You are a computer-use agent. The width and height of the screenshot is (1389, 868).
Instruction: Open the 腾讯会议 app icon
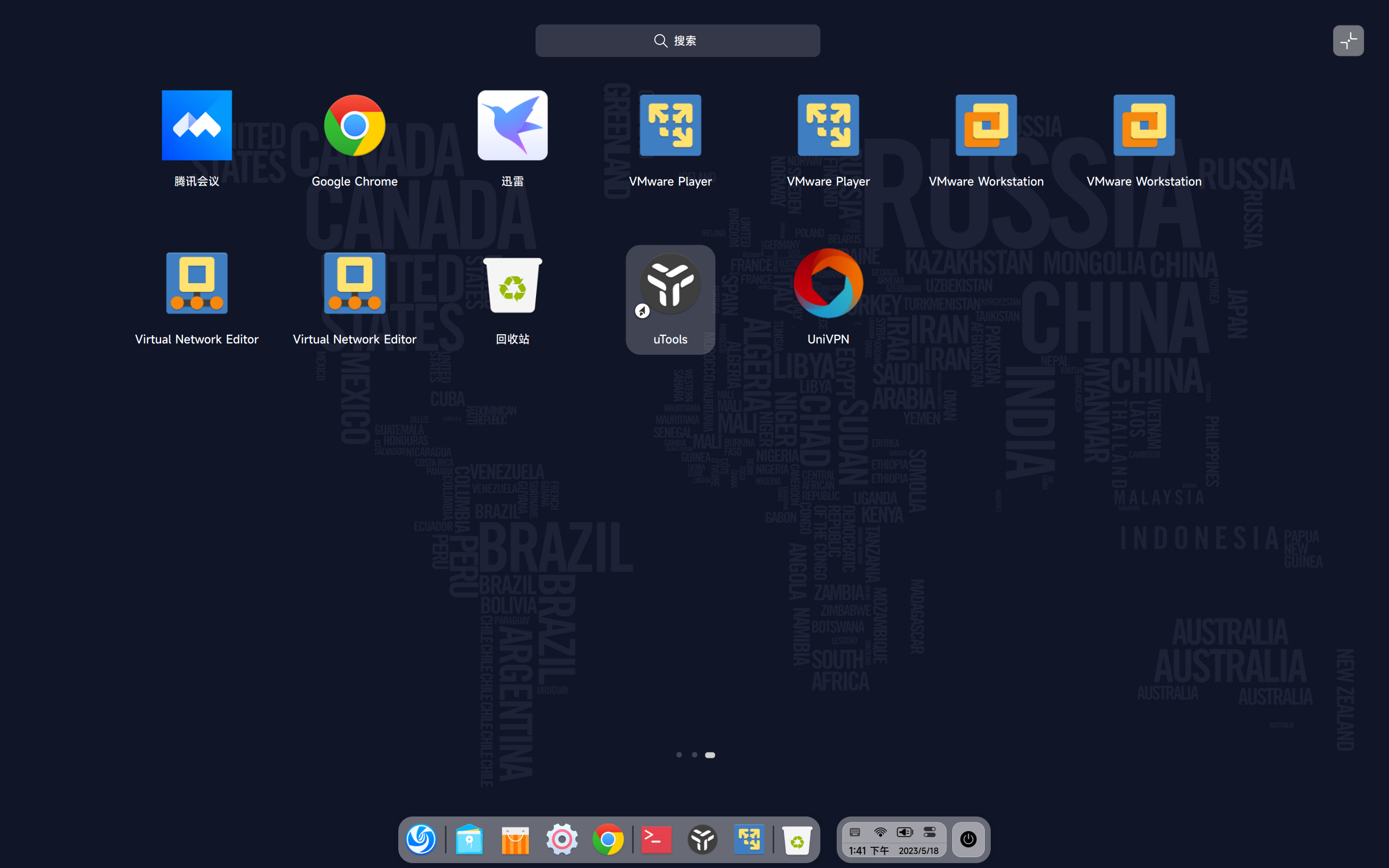tap(196, 125)
